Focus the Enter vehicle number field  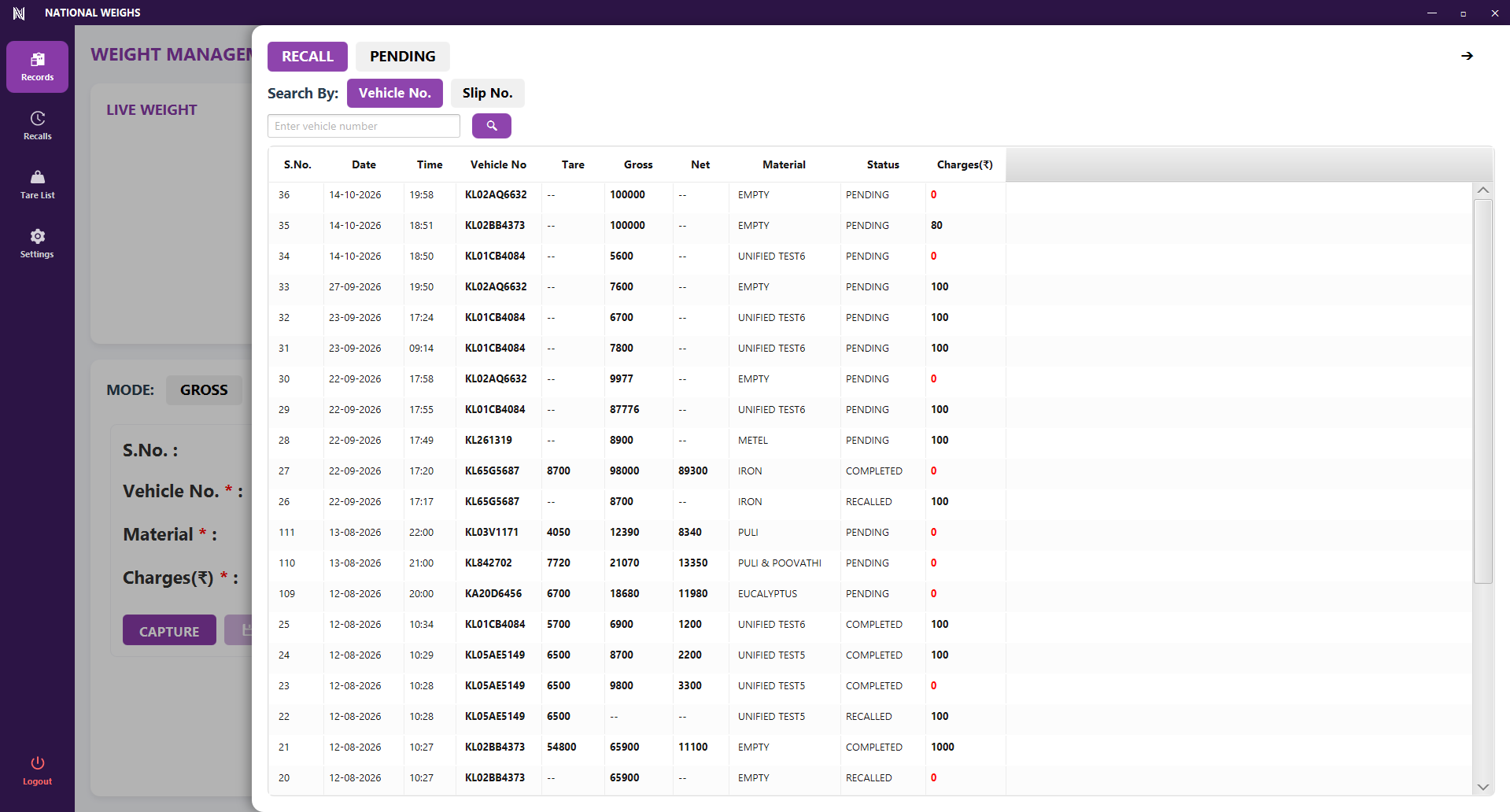pyautogui.click(x=364, y=126)
